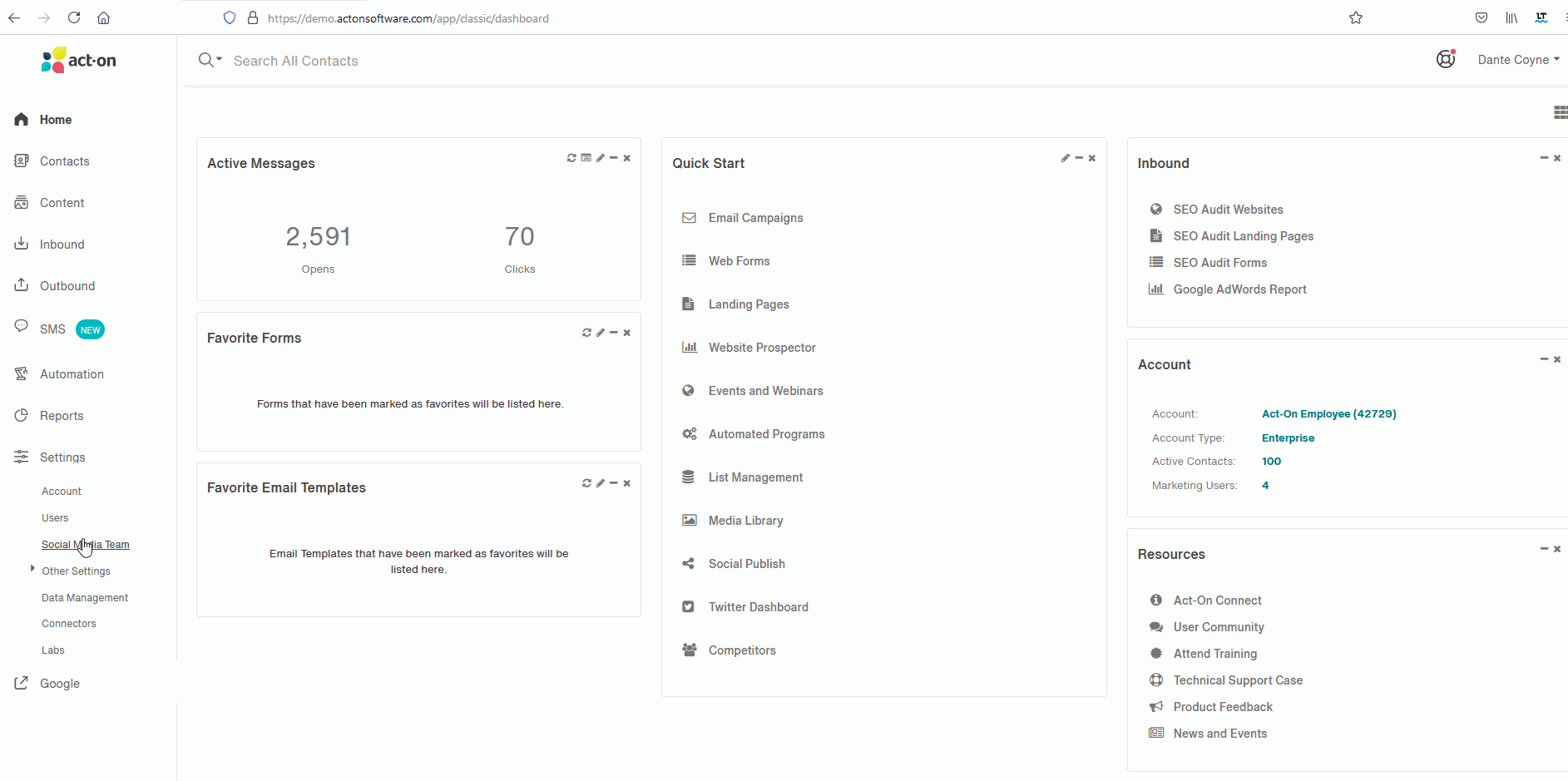Open the Automation menu in sidebar
1568x781 pixels.
[x=72, y=374]
